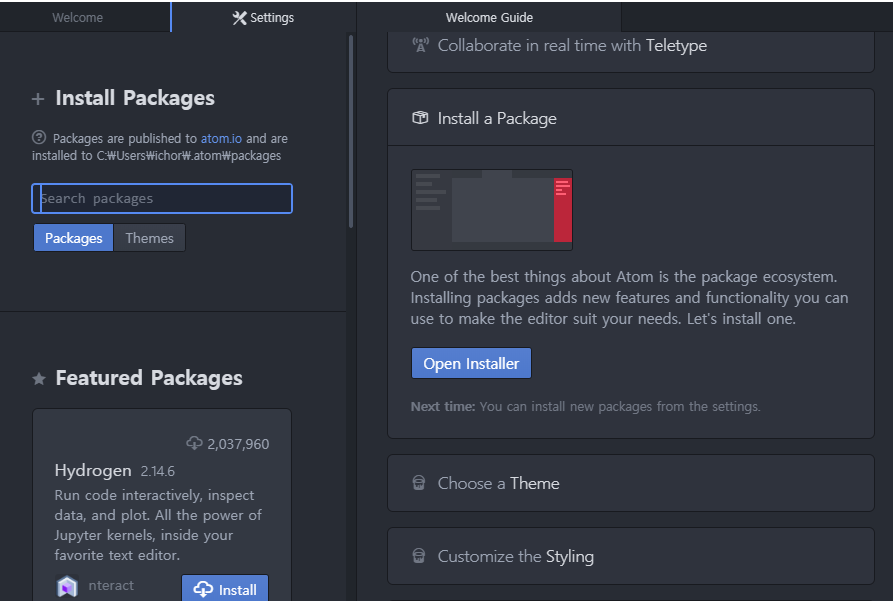Click the package box icon
Screen dimensions: 893x601
point(420,118)
